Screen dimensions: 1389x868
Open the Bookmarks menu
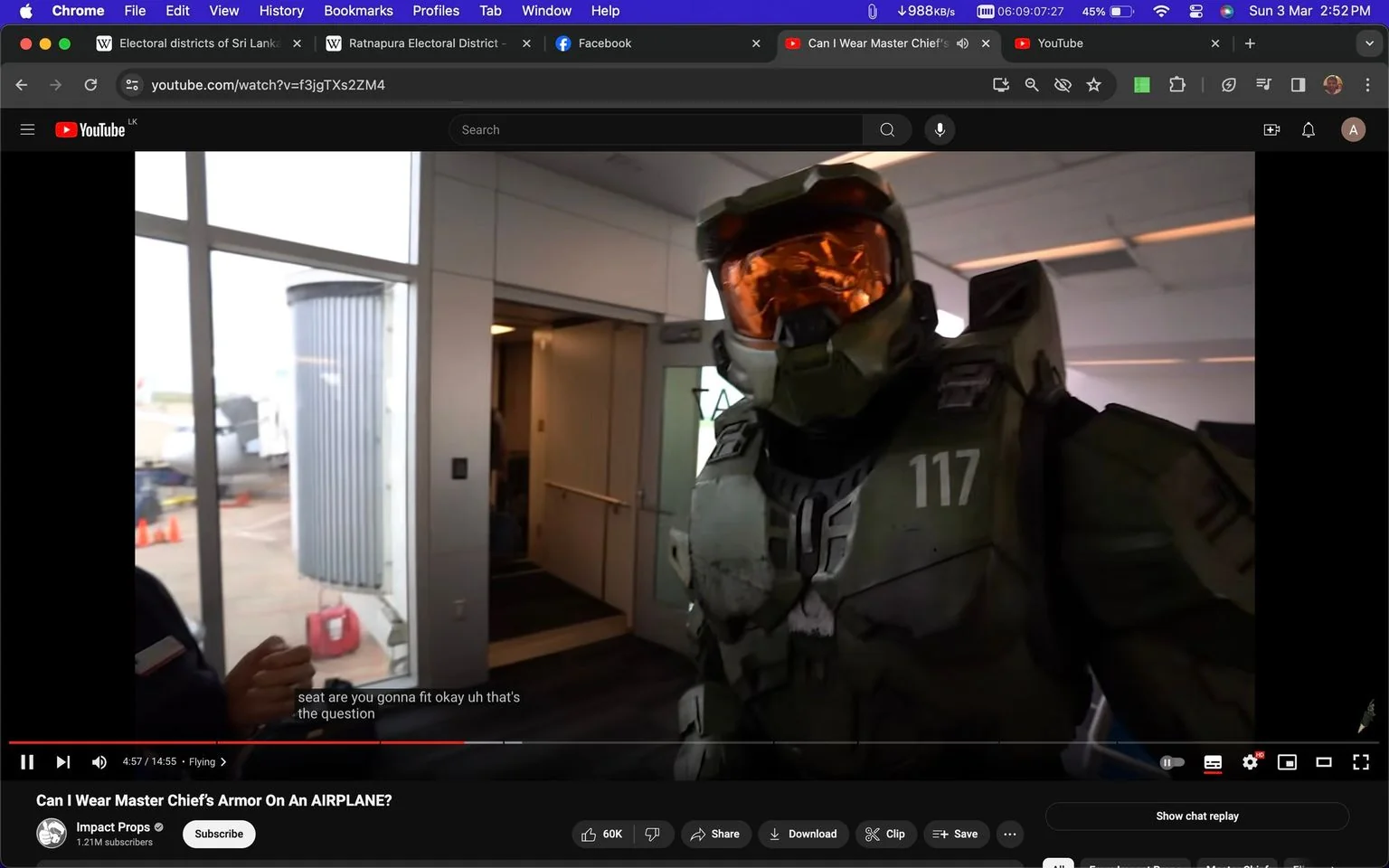point(358,11)
